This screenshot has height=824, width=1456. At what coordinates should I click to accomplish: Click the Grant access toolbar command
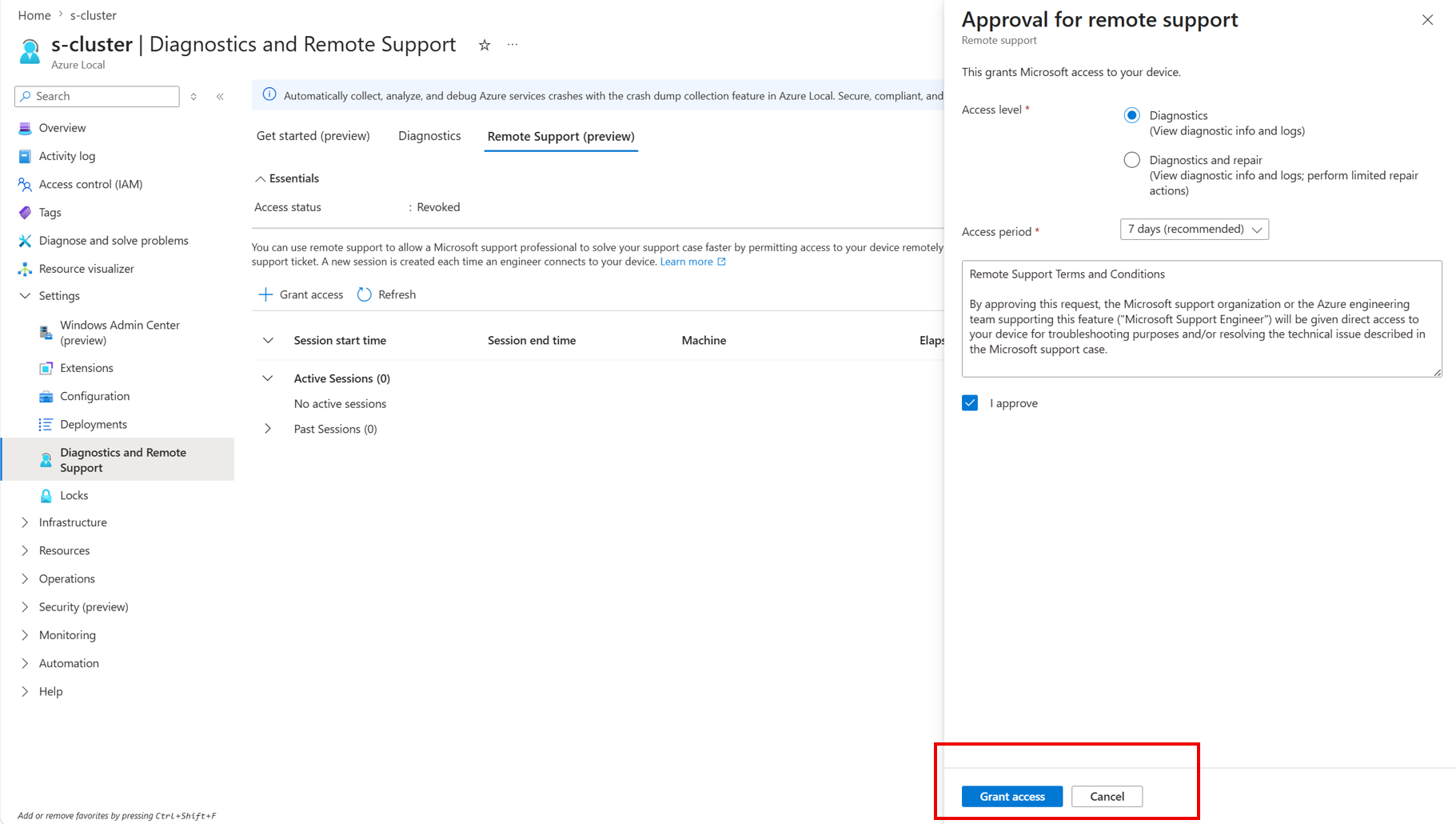(x=301, y=294)
